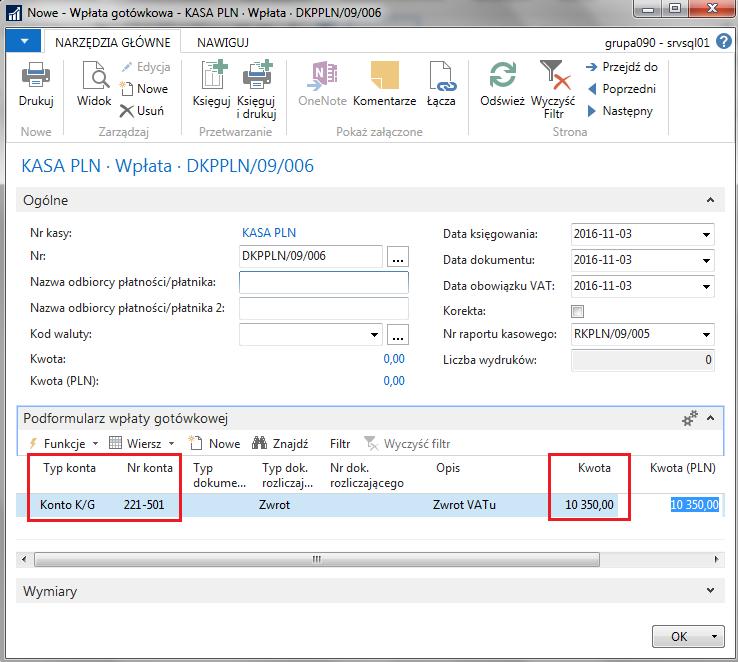Click Wyczyść filtr in subform toolbar
The width and height of the screenshot is (738, 662).
[x=408, y=444]
